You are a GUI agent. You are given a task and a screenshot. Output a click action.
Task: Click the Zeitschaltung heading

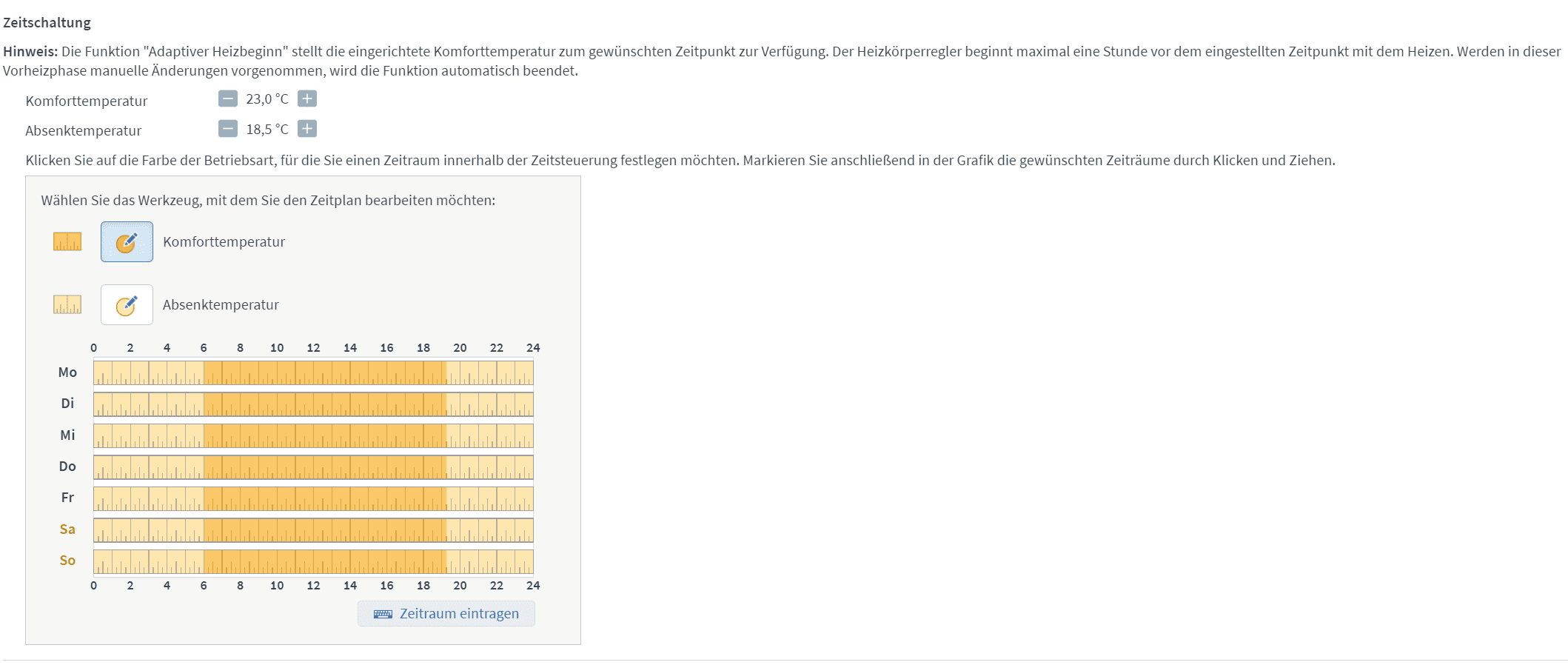coord(47,22)
